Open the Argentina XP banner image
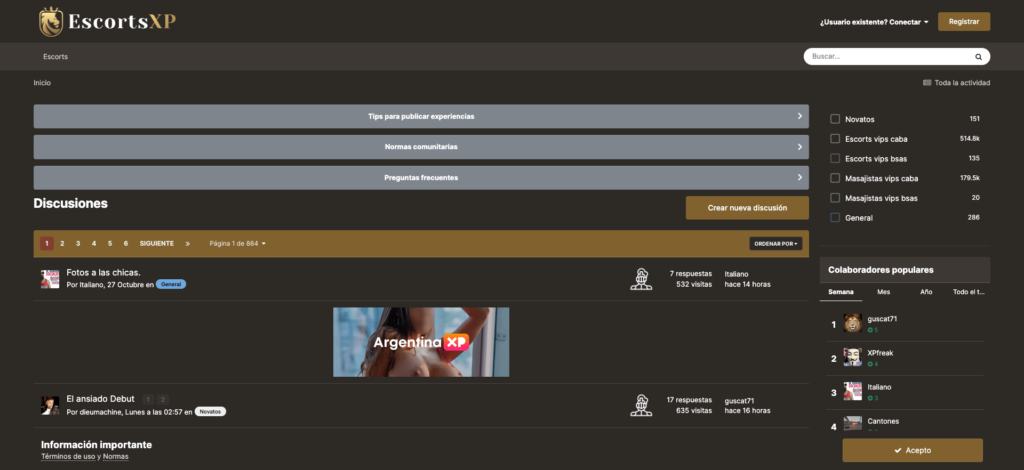Viewport: 1024px width, 470px height. coord(421,342)
